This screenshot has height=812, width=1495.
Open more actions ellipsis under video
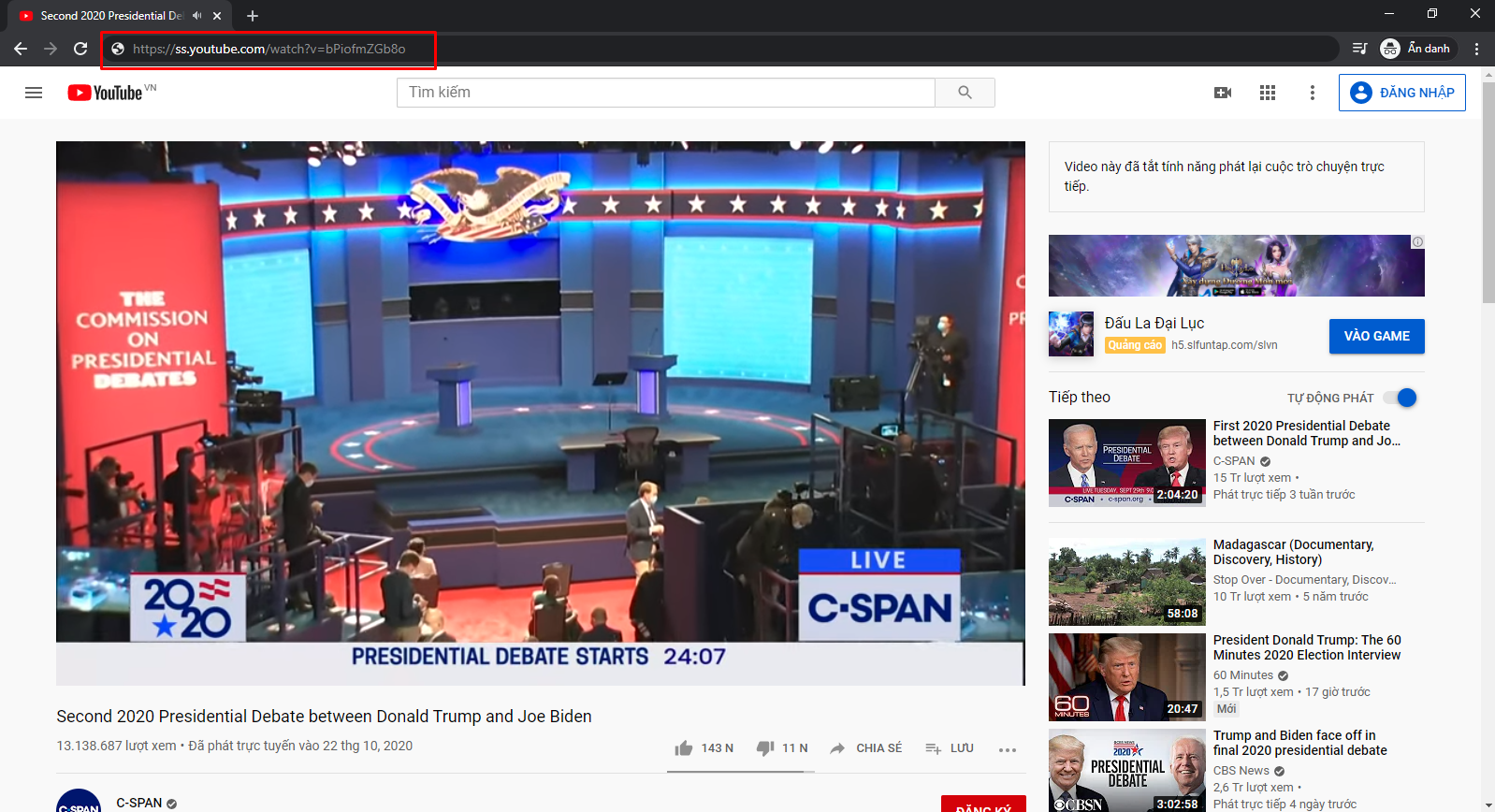pos(1008,749)
